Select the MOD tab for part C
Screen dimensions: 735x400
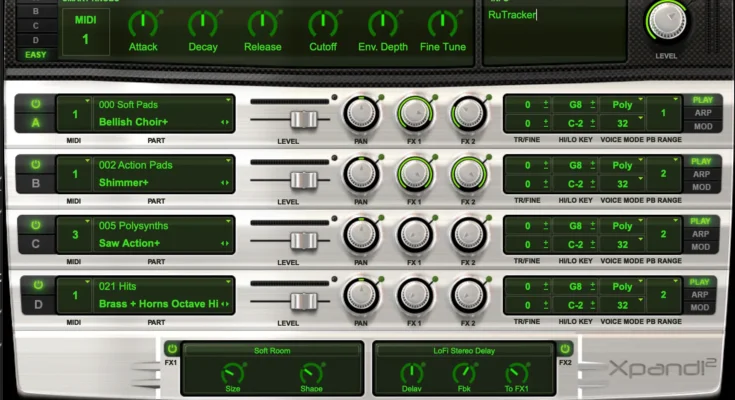pos(701,247)
